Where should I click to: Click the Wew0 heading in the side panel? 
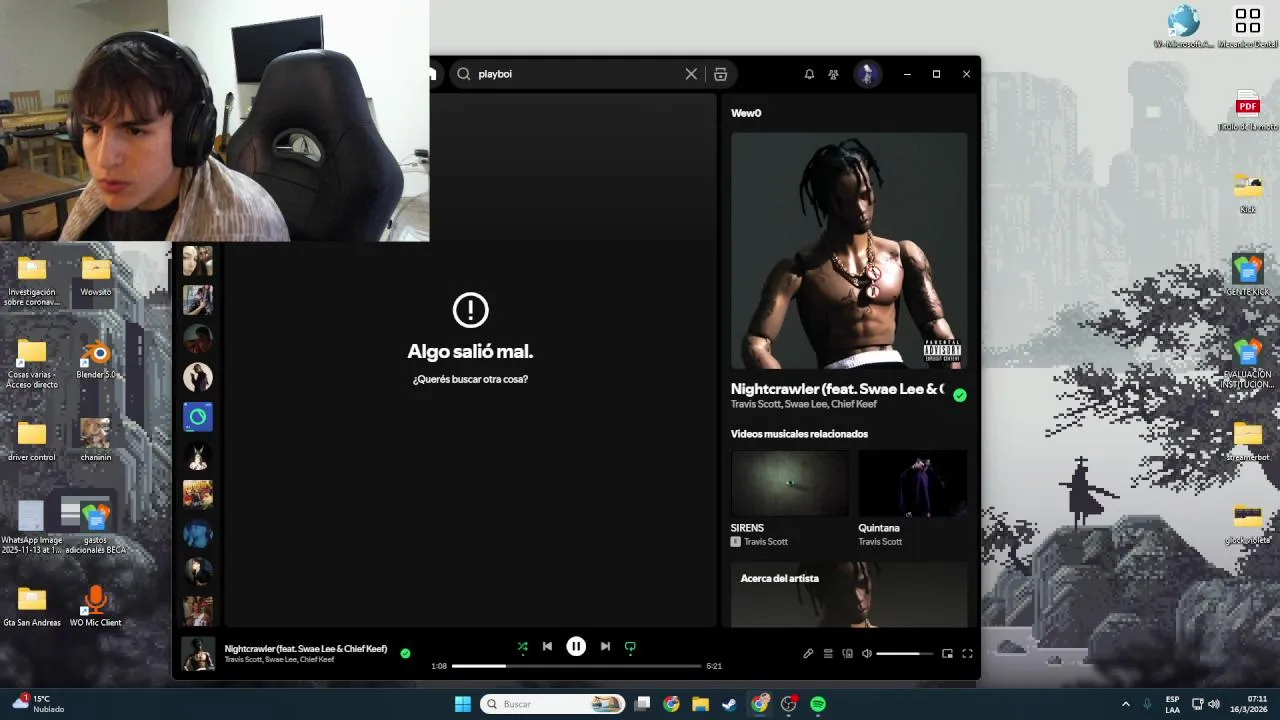coord(746,113)
